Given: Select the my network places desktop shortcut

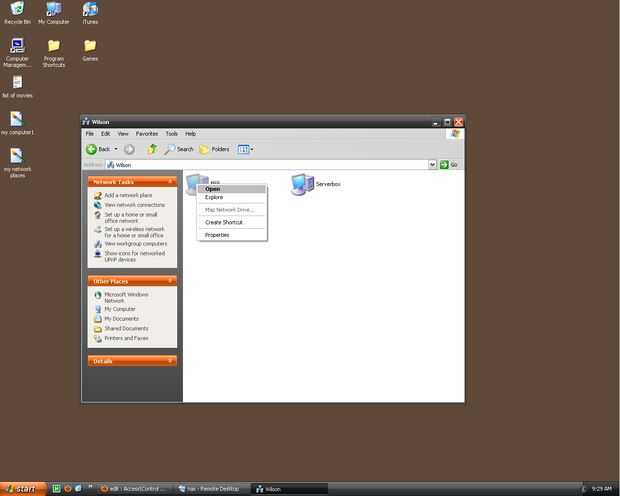Looking at the screenshot, I should point(17,163).
